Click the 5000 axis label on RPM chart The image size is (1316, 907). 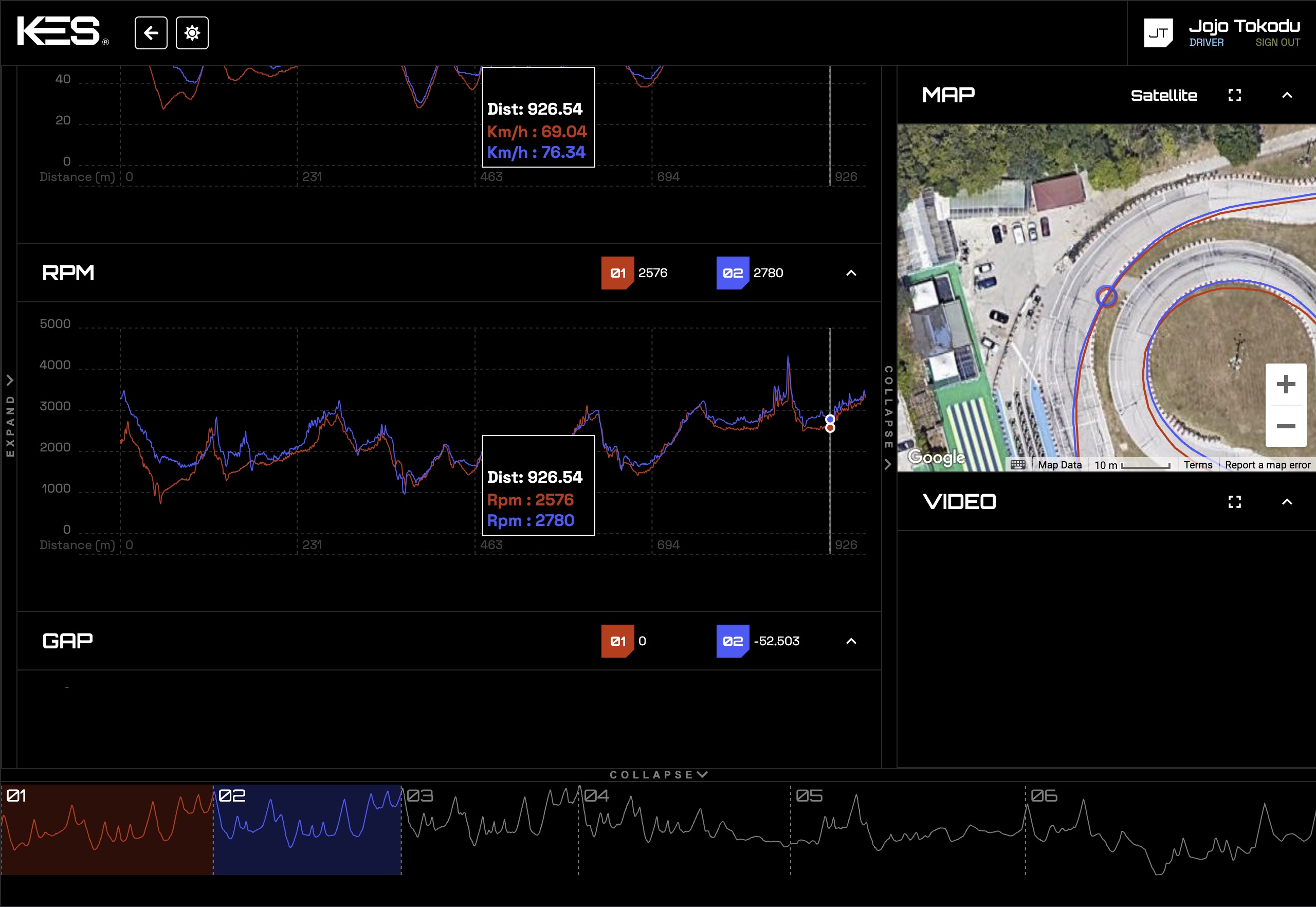pos(55,324)
